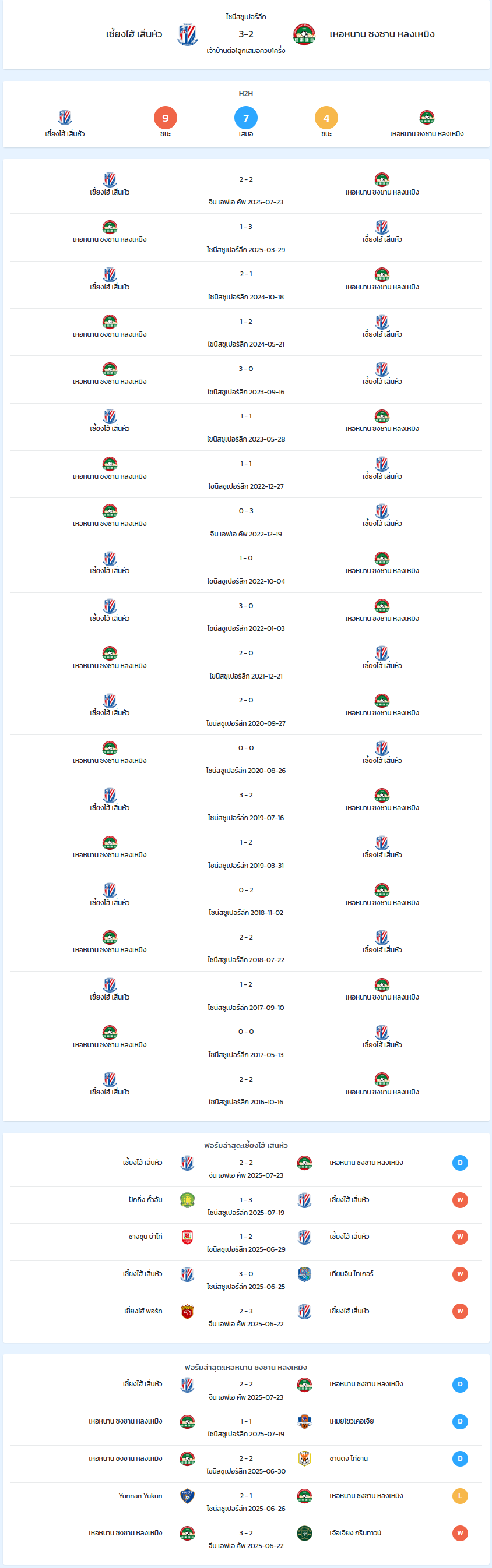Click the H2H section heading
The height and width of the screenshot is (1568, 492).
pos(246,93)
